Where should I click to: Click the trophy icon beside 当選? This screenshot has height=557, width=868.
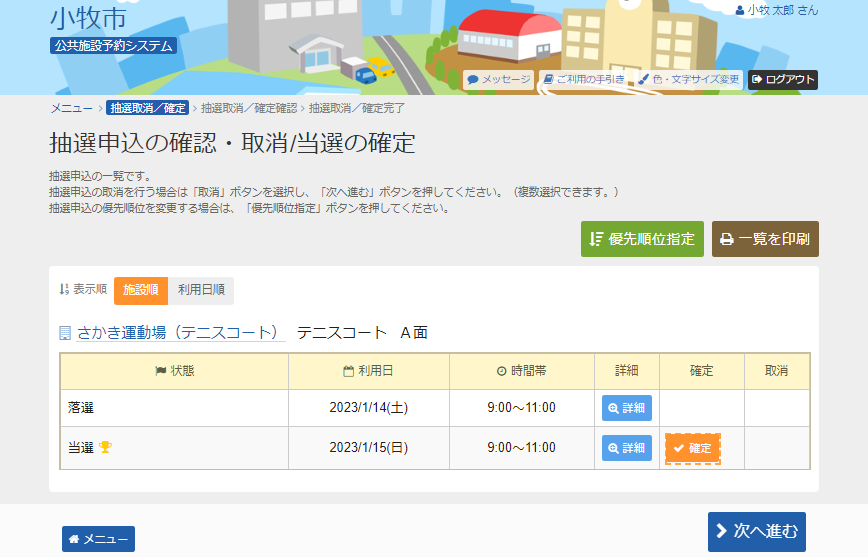(105, 448)
